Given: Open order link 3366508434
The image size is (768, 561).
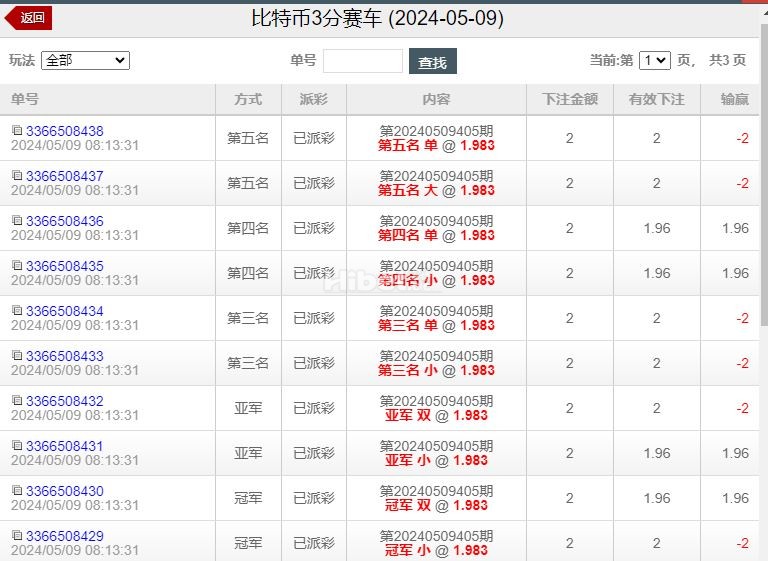Looking at the screenshot, I should (65, 311).
